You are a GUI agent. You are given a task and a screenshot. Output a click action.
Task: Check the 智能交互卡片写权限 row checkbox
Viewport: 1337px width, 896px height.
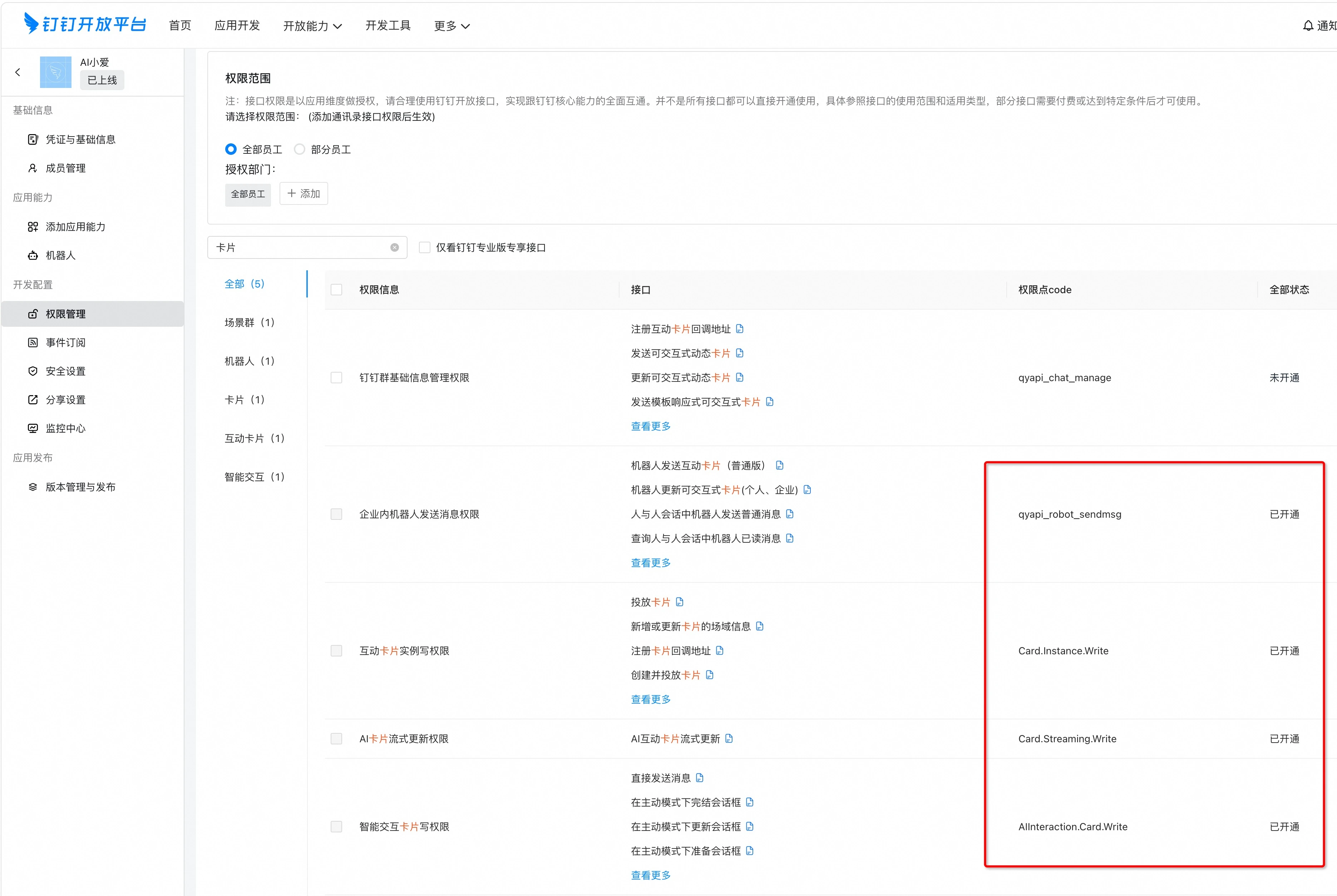[336, 827]
